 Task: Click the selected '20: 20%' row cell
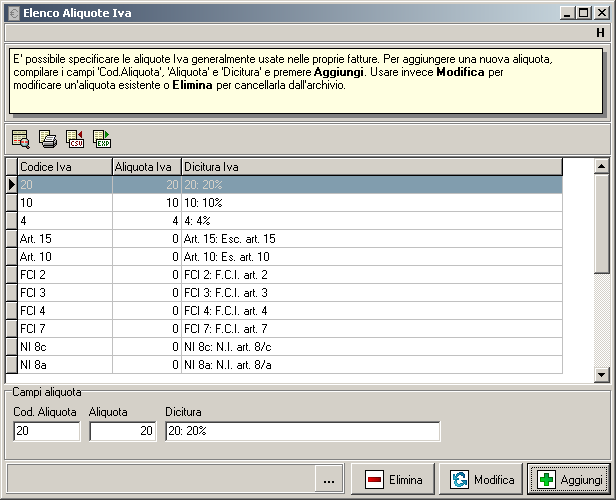click(372, 185)
